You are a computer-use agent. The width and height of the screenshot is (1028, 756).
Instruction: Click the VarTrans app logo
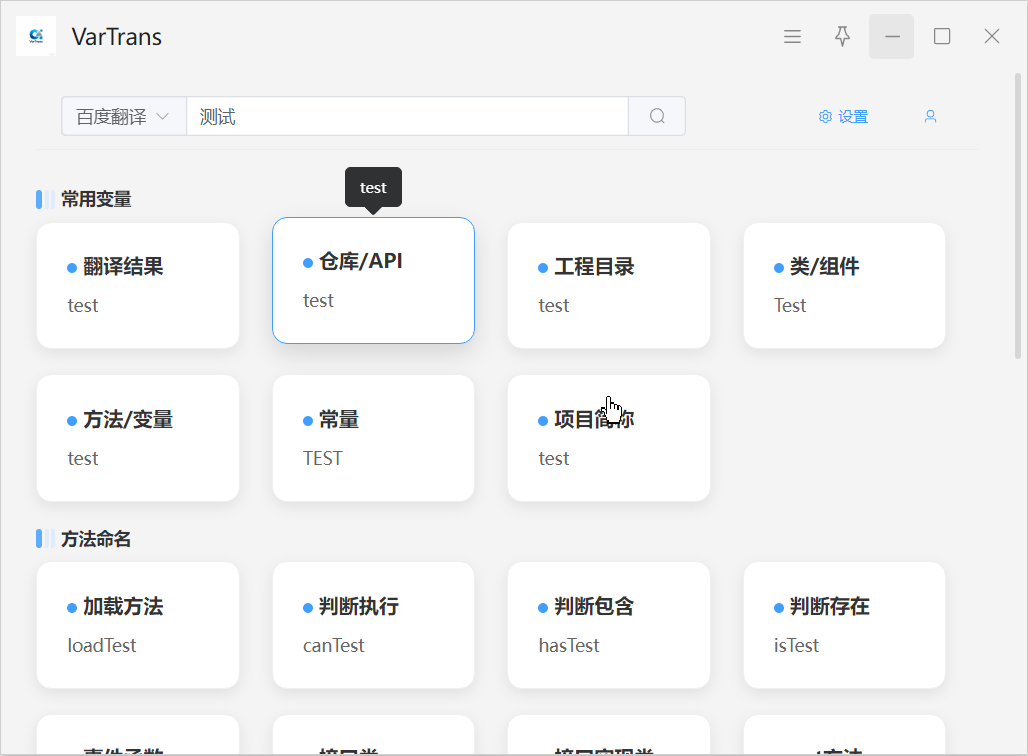(36, 37)
